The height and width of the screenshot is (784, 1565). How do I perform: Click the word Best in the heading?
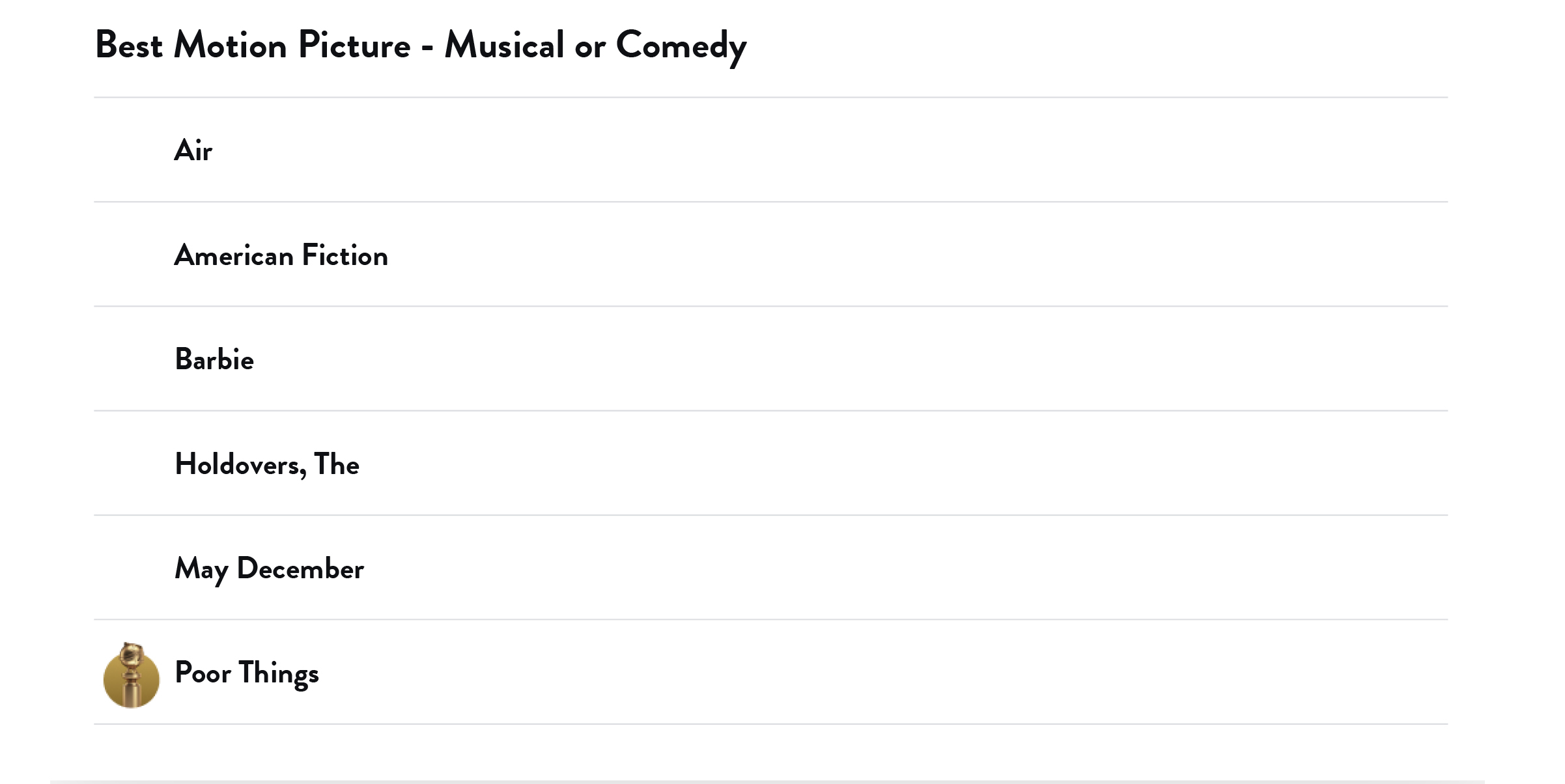(x=128, y=46)
